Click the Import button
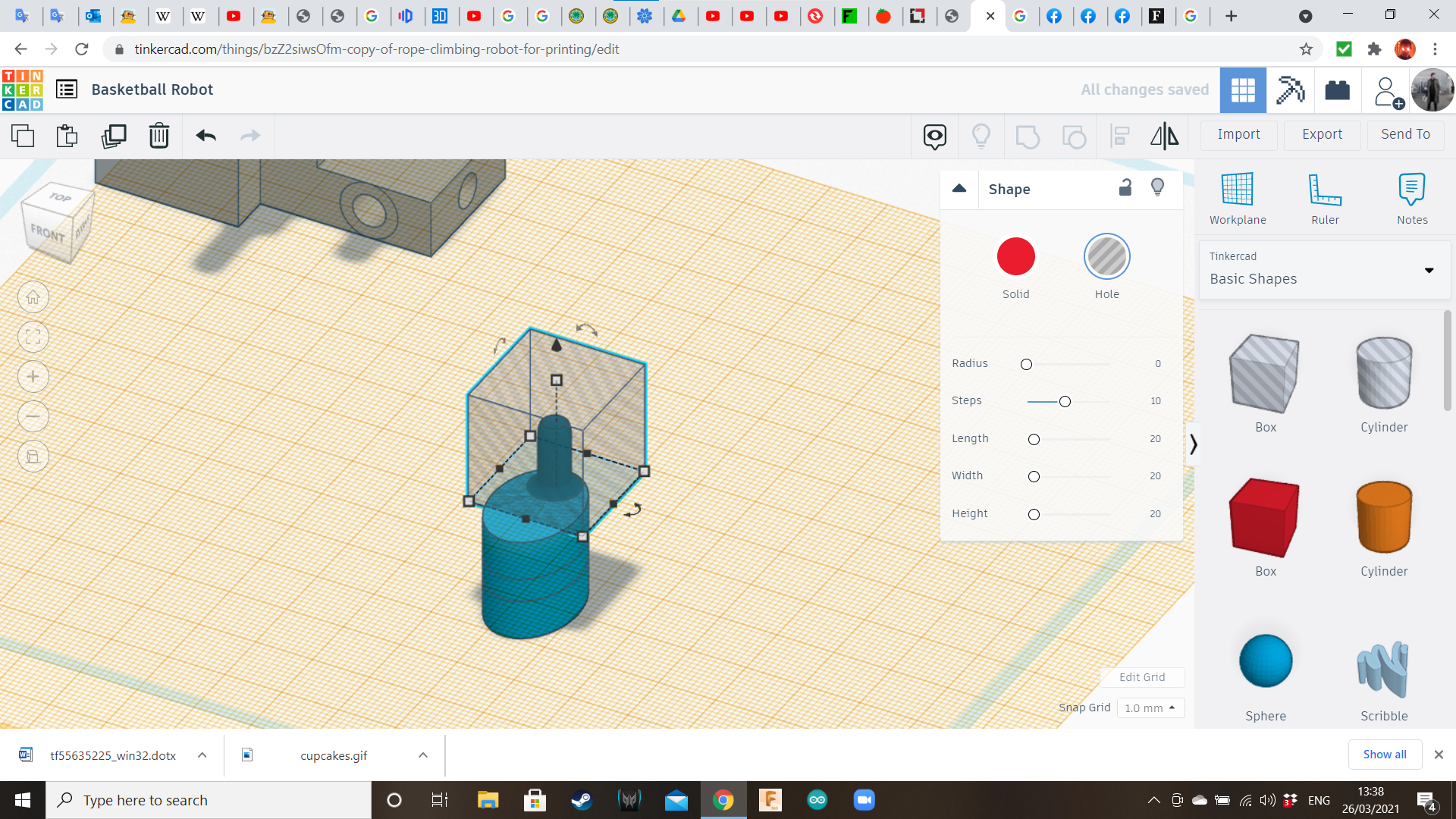 (x=1238, y=134)
